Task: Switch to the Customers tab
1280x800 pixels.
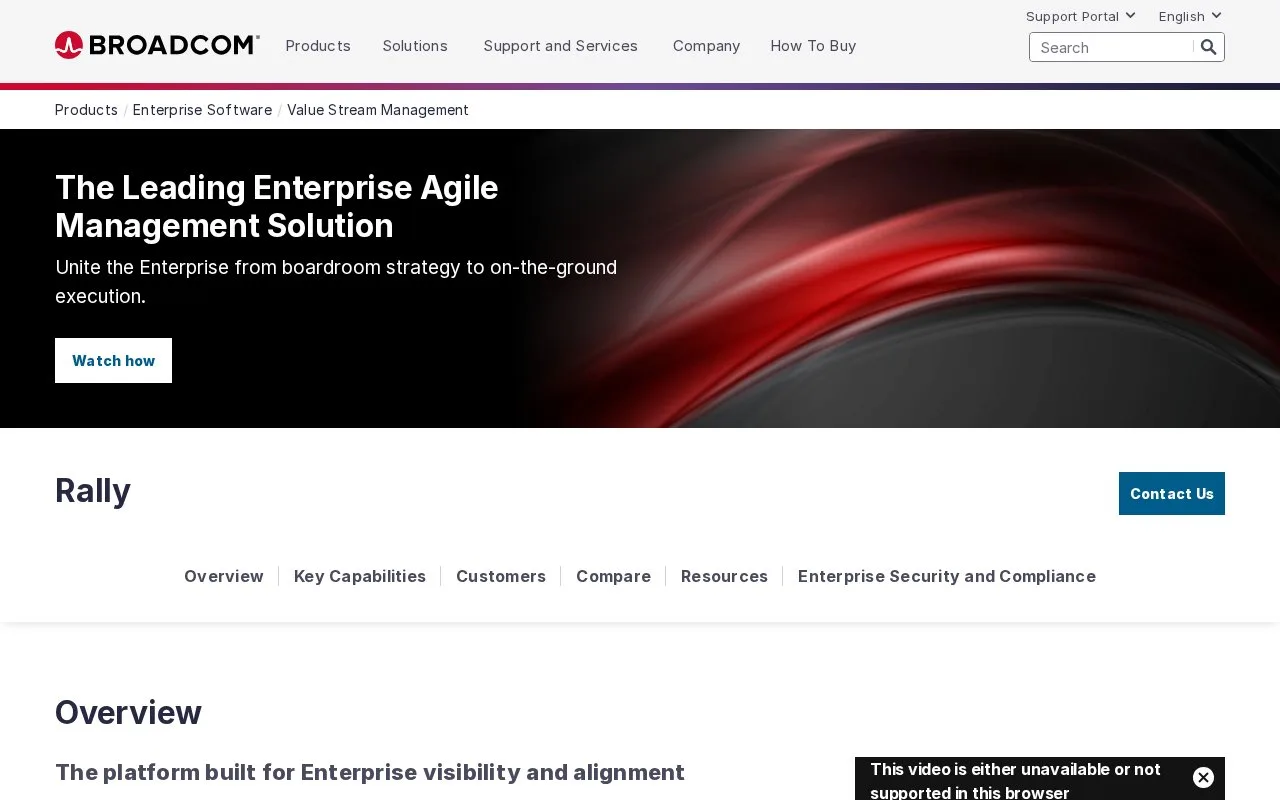Action: pos(501,576)
